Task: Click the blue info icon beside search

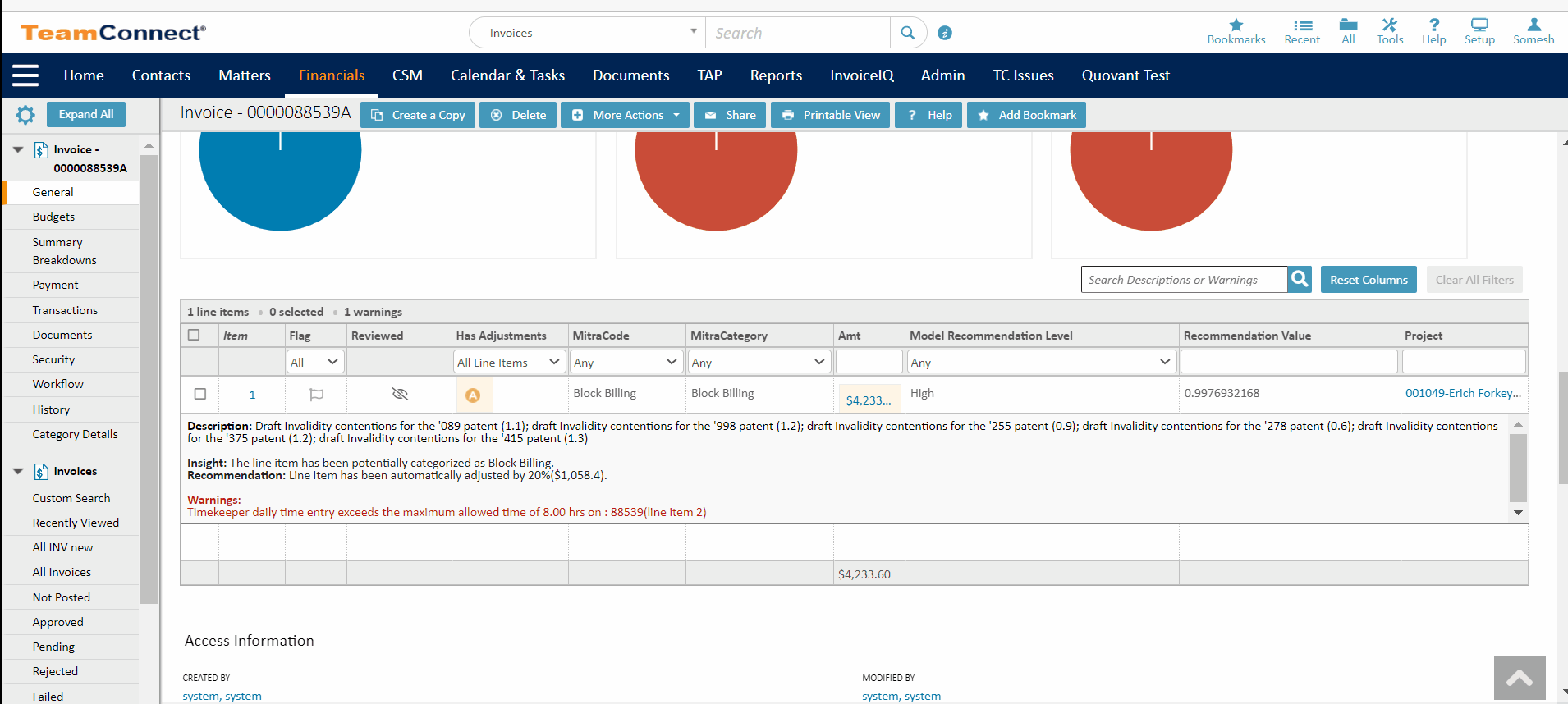Action: [945, 33]
